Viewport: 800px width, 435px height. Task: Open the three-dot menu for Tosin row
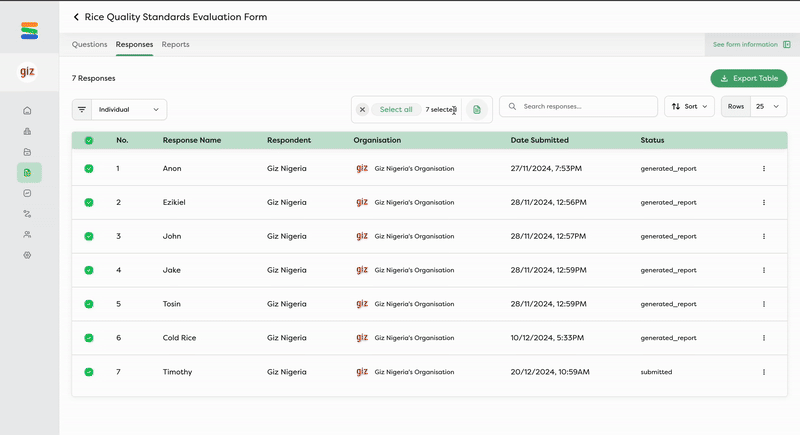[764, 304]
